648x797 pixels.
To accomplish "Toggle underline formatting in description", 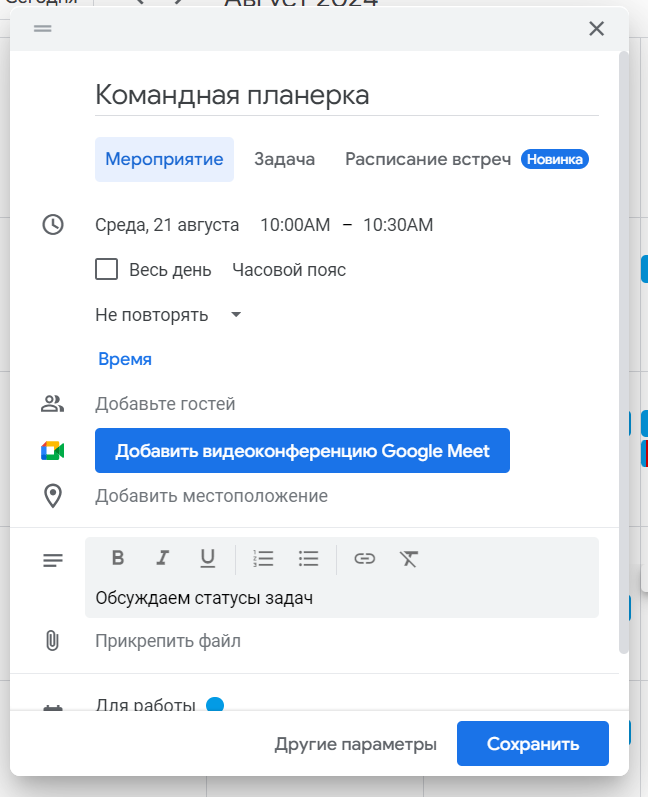I will point(207,558).
